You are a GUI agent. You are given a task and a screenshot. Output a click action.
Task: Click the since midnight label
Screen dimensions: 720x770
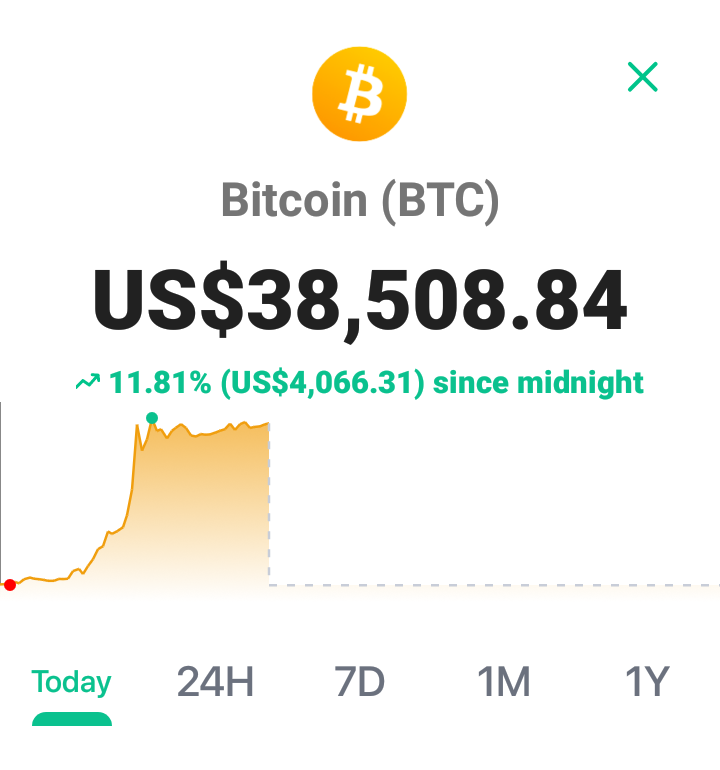click(538, 383)
